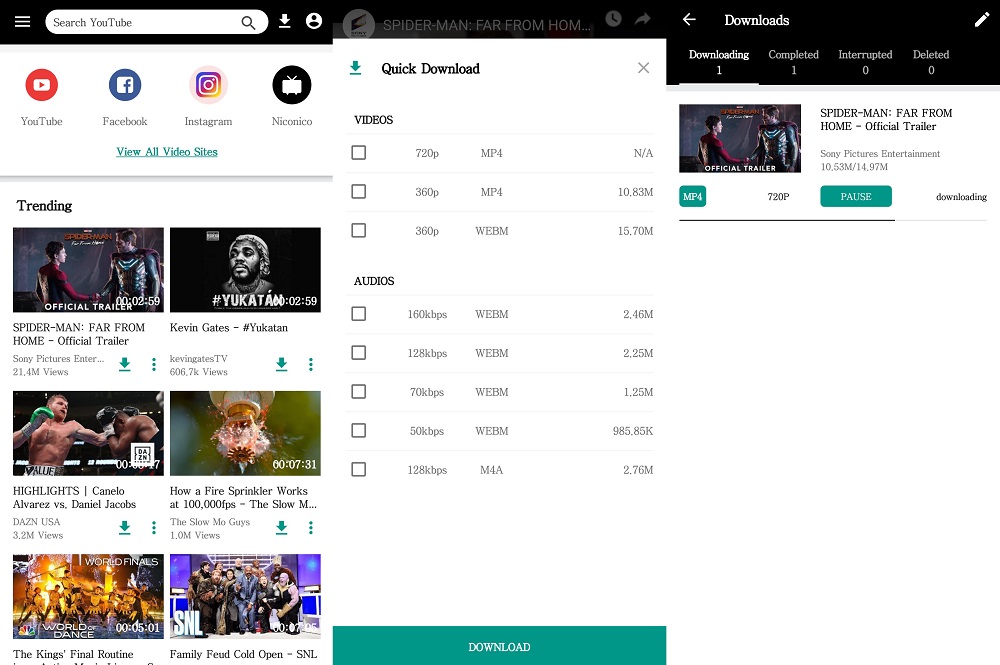Click the green DOWNLOAD button
This screenshot has height=665, width=1000.
pyautogui.click(x=499, y=646)
